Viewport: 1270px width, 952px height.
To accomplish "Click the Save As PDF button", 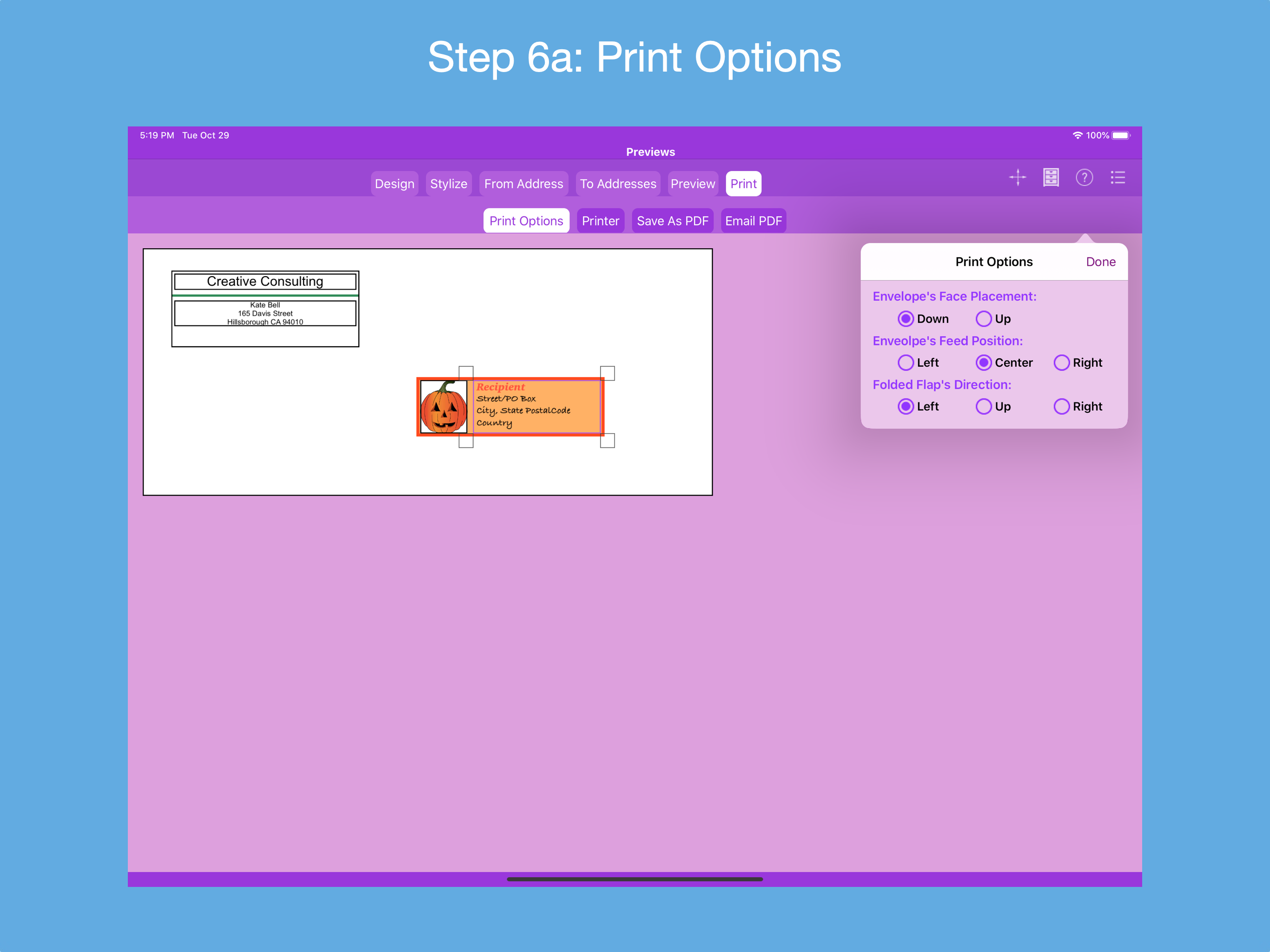I will pyautogui.click(x=672, y=221).
